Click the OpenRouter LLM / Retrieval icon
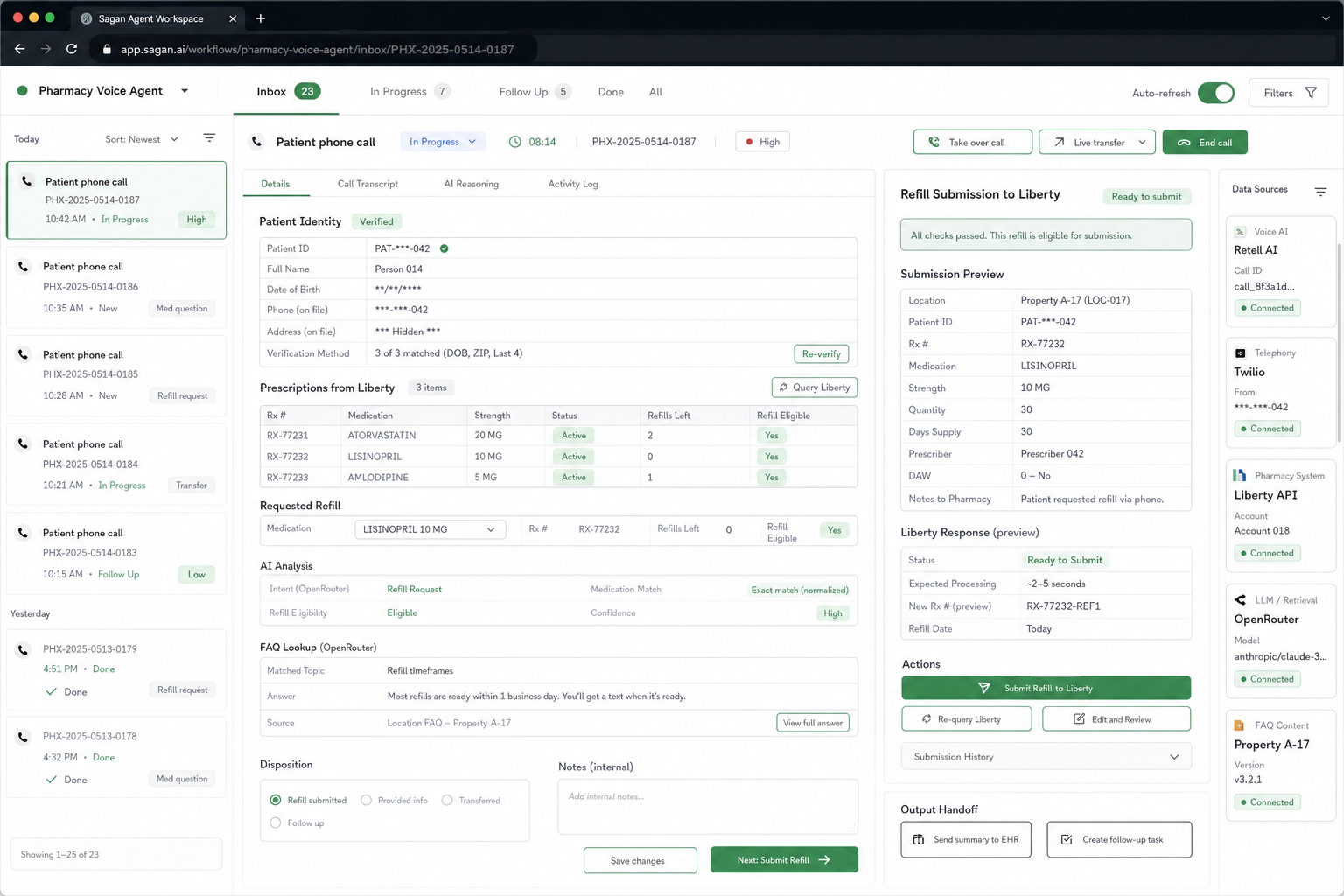The width and height of the screenshot is (1344, 896). [1240, 600]
